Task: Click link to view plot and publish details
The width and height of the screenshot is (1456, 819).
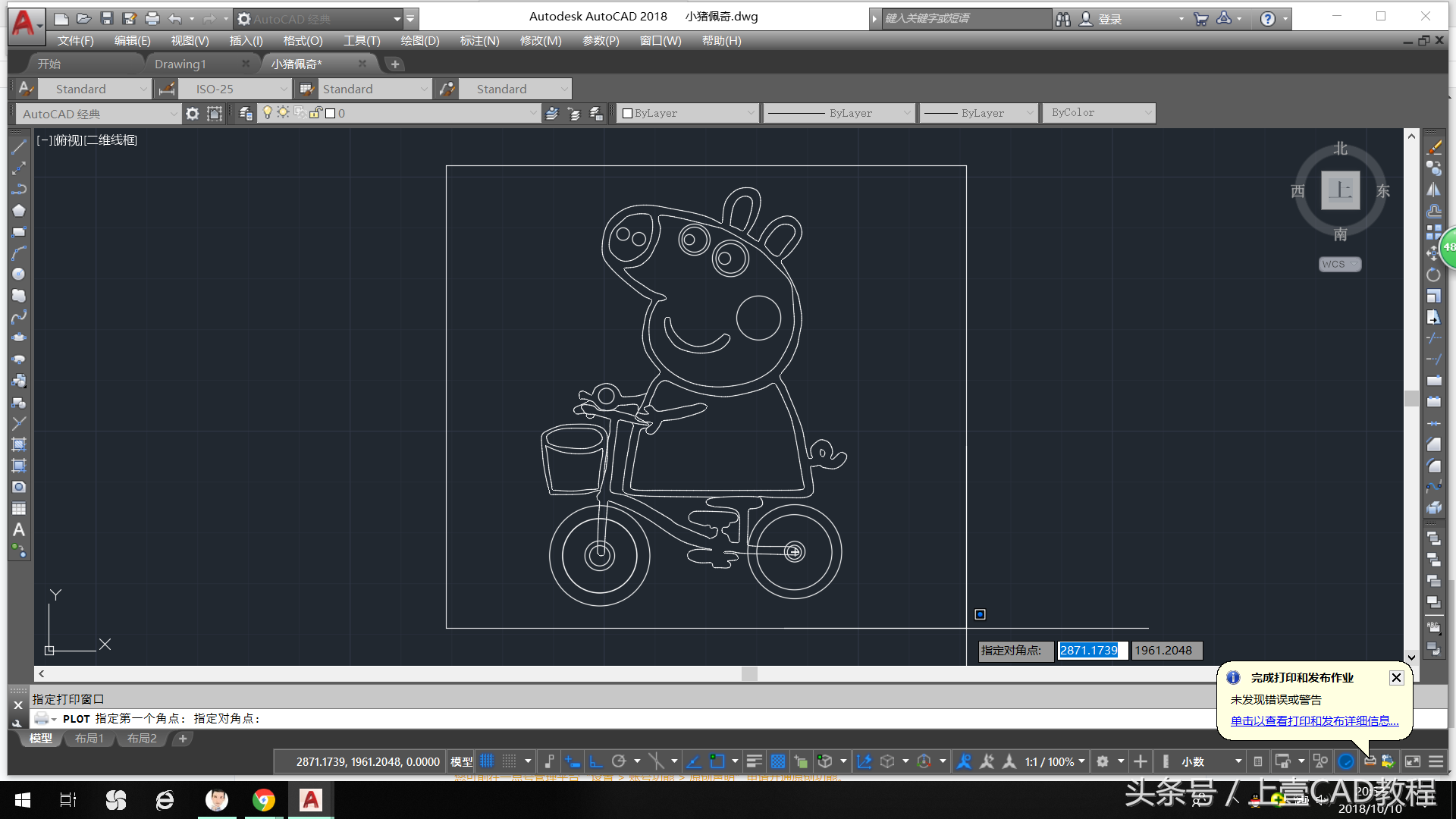Action: [x=1315, y=721]
